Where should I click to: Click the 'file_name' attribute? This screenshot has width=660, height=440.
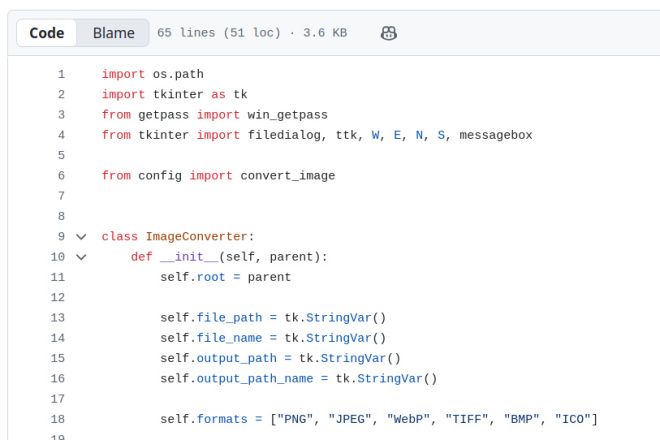point(229,338)
